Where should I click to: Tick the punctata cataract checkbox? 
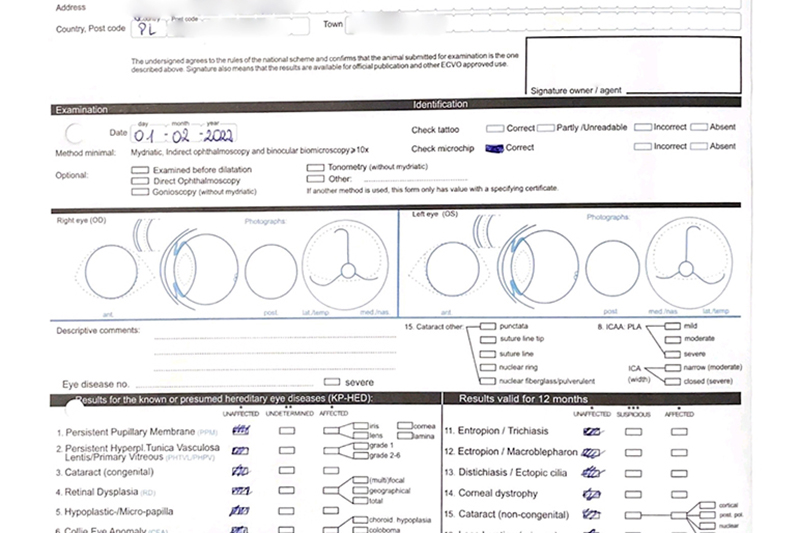[488, 326]
